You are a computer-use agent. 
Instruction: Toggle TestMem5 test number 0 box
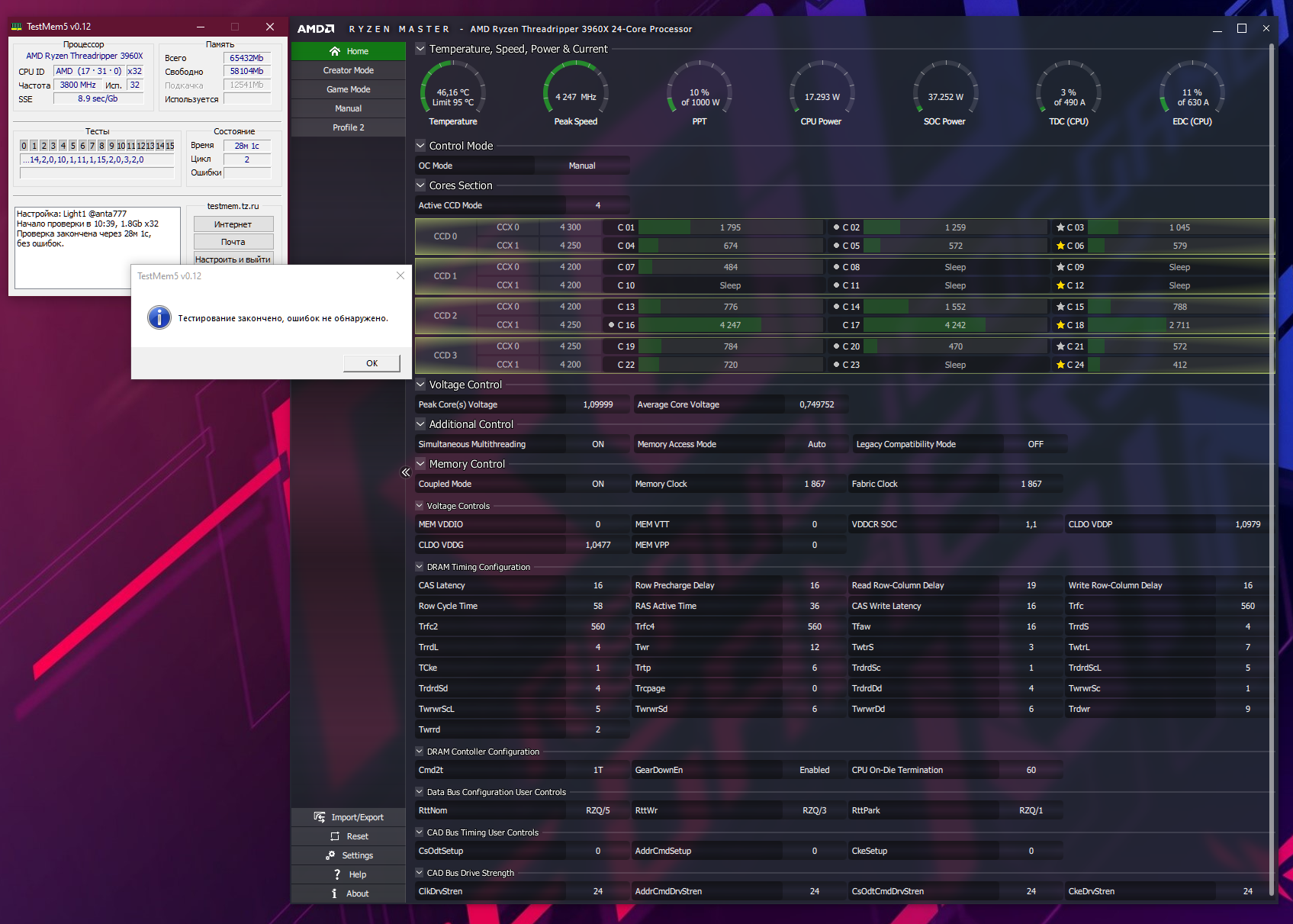[24, 146]
